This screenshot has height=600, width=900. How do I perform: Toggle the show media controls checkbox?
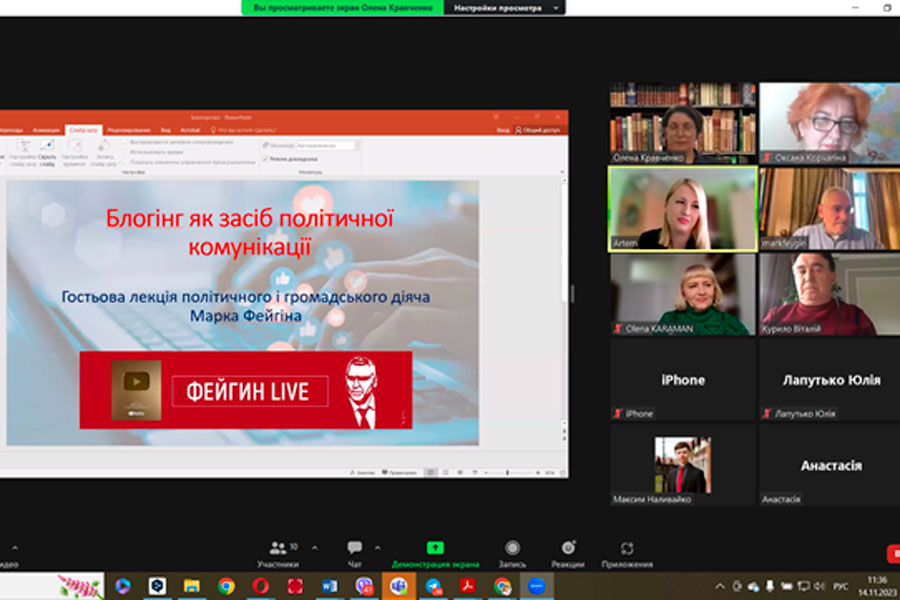tap(126, 162)
